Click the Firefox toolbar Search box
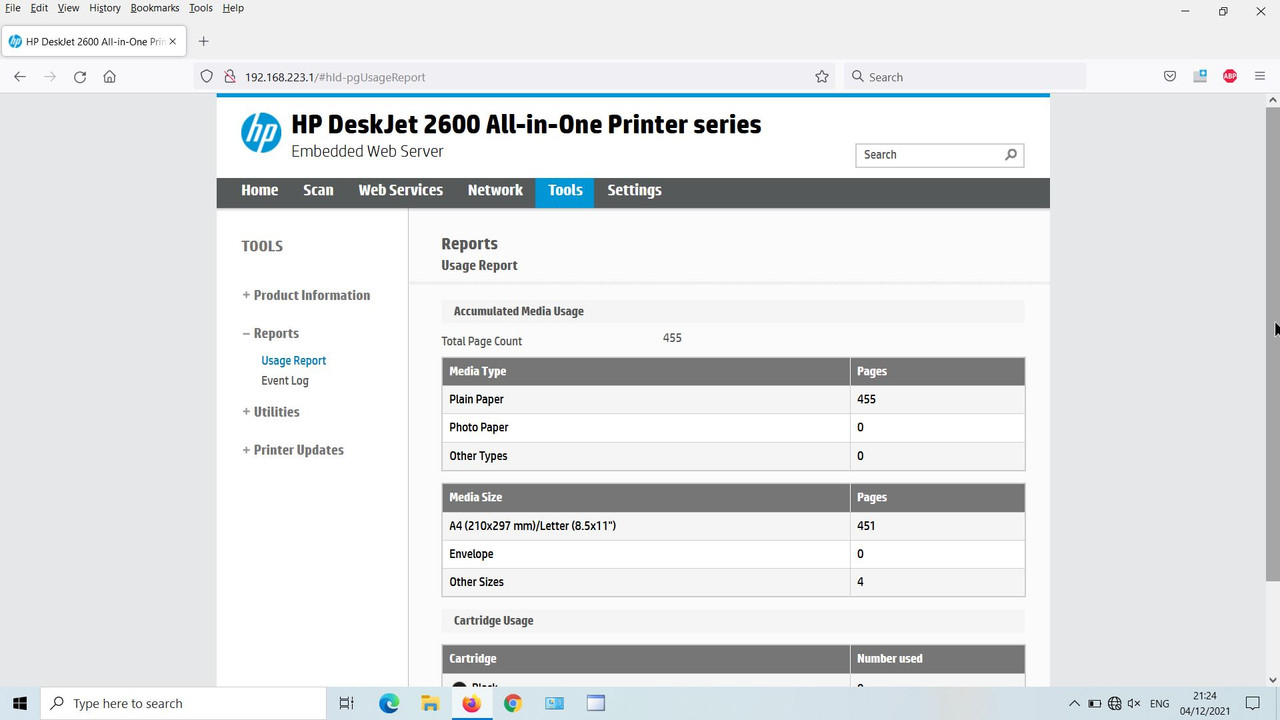Image resolution: width=1280 pixels, height=720 pixels. pyautogui.click(x=965, y=77)
